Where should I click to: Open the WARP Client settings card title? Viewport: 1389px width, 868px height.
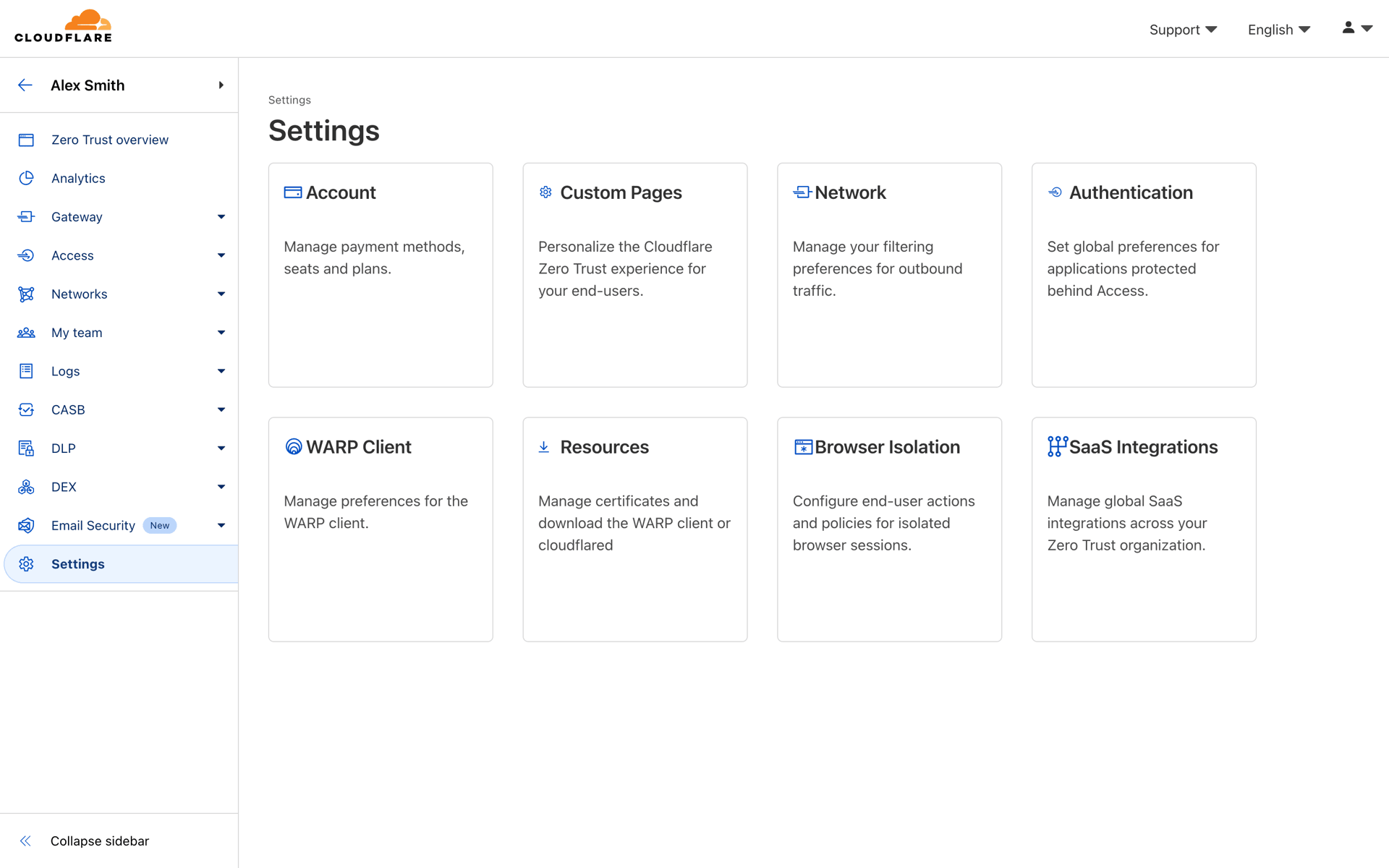pos(359,447)
